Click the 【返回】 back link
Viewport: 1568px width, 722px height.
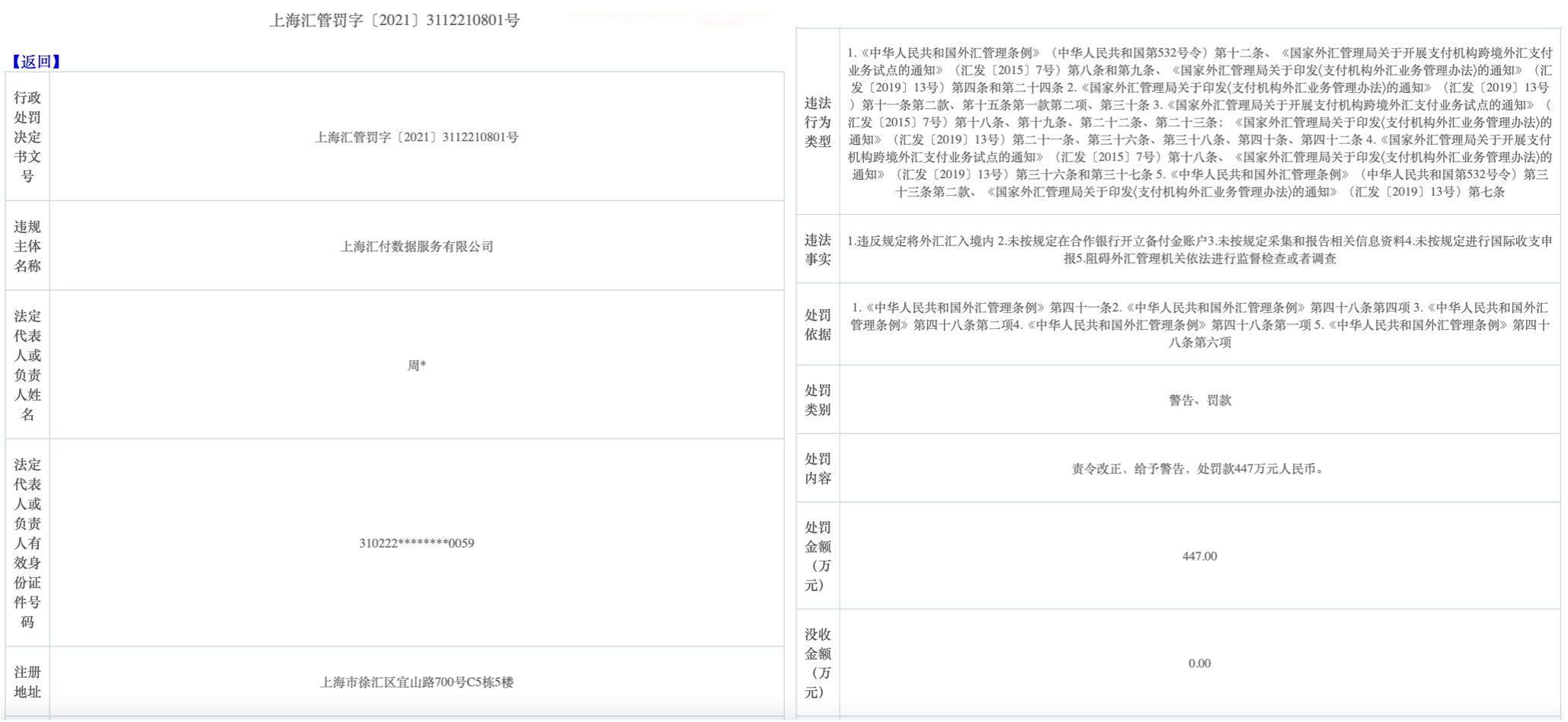click(x=36, y=62)
